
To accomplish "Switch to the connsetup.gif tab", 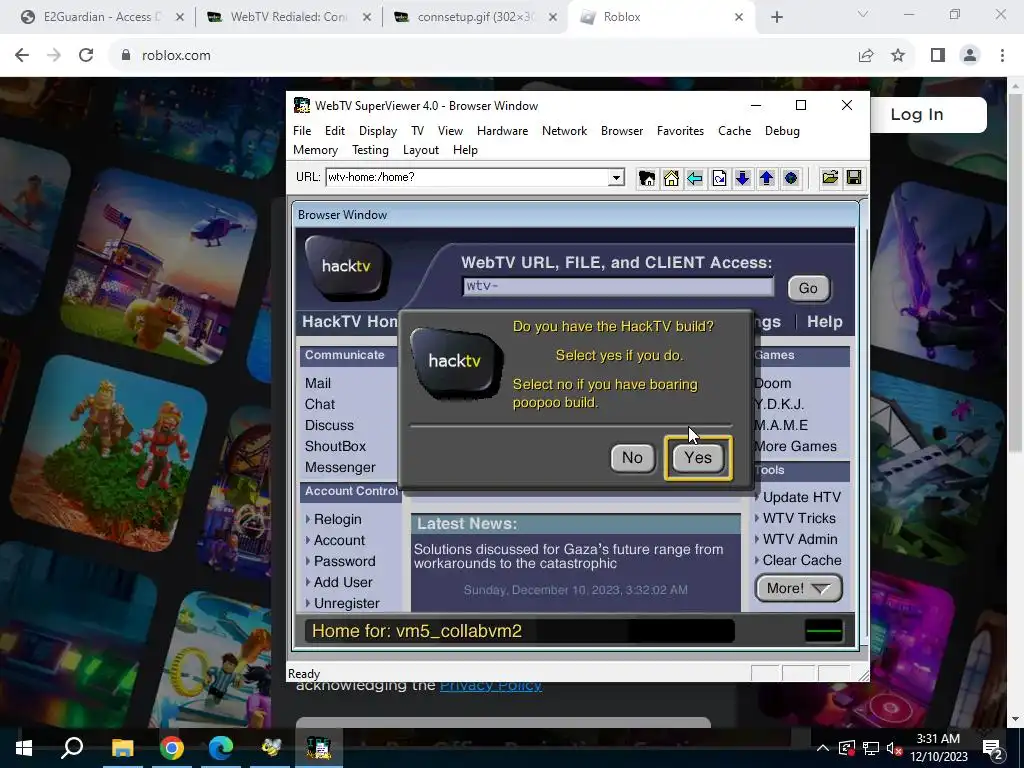I will (475, 17).
